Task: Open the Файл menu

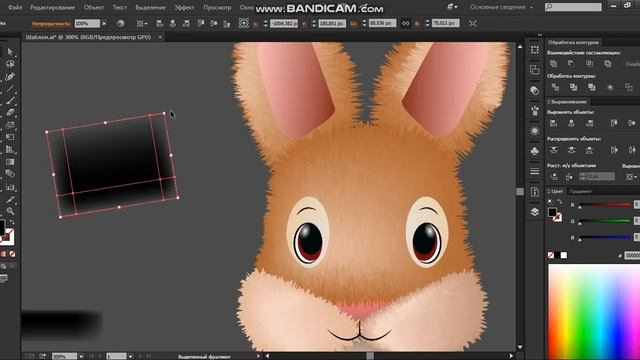Action: [15, 7]
